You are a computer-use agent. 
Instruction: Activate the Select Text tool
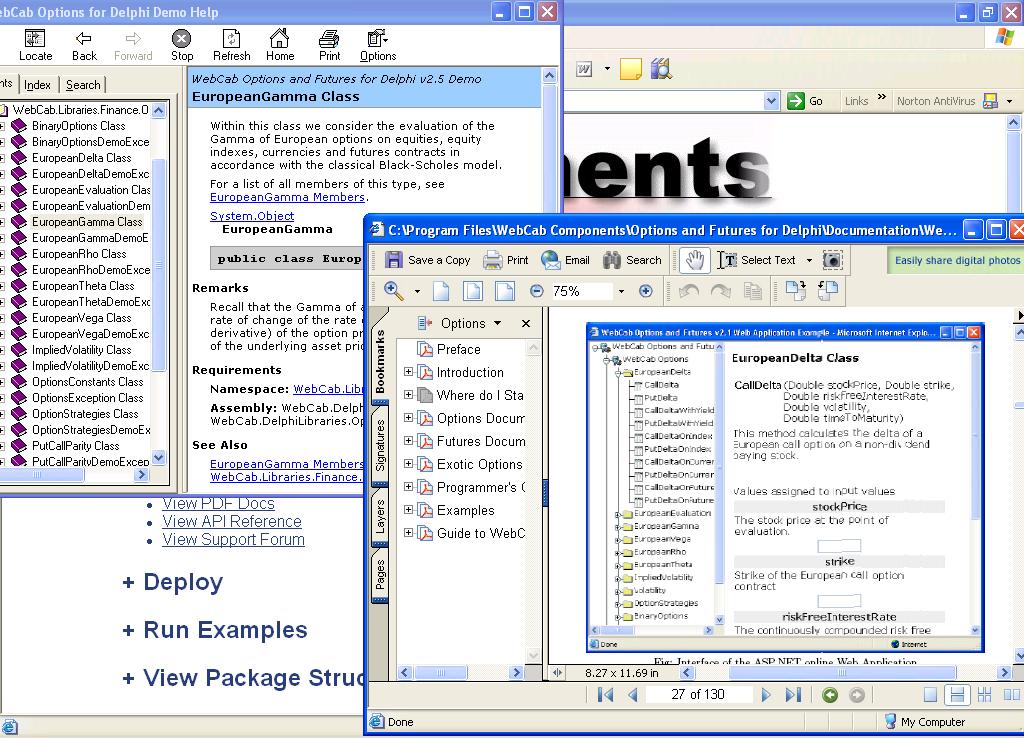(757, 260)
